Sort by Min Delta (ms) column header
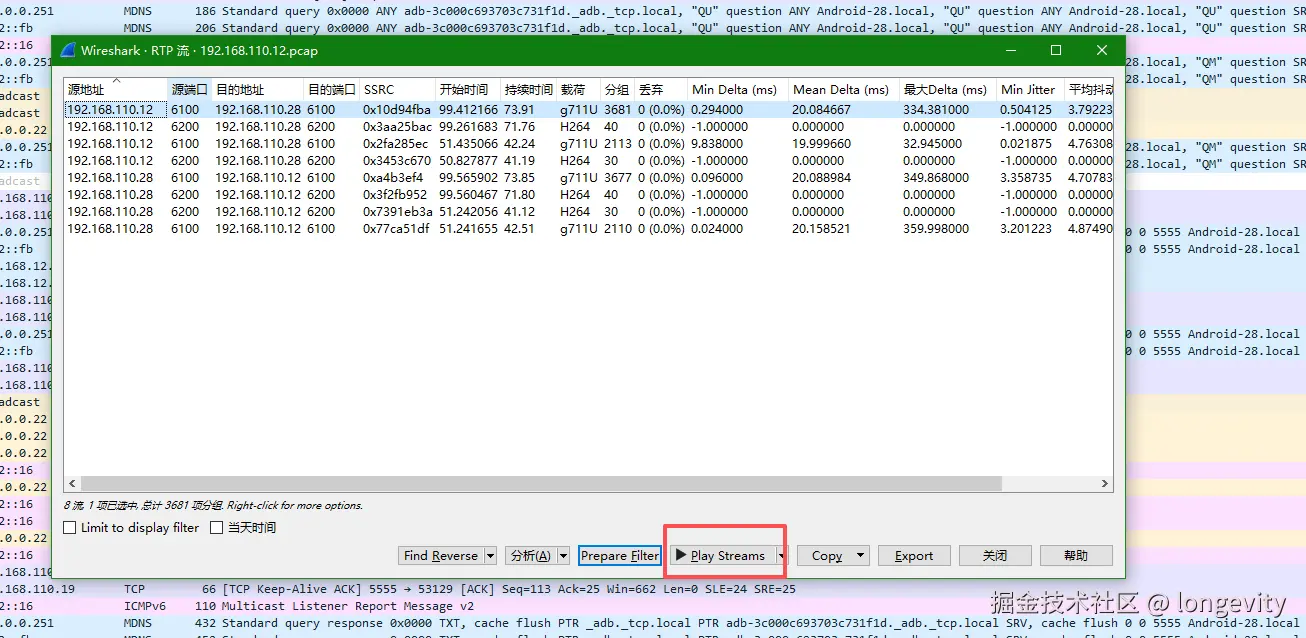Screen dimensions: 1306x638 tap(737, 90)
